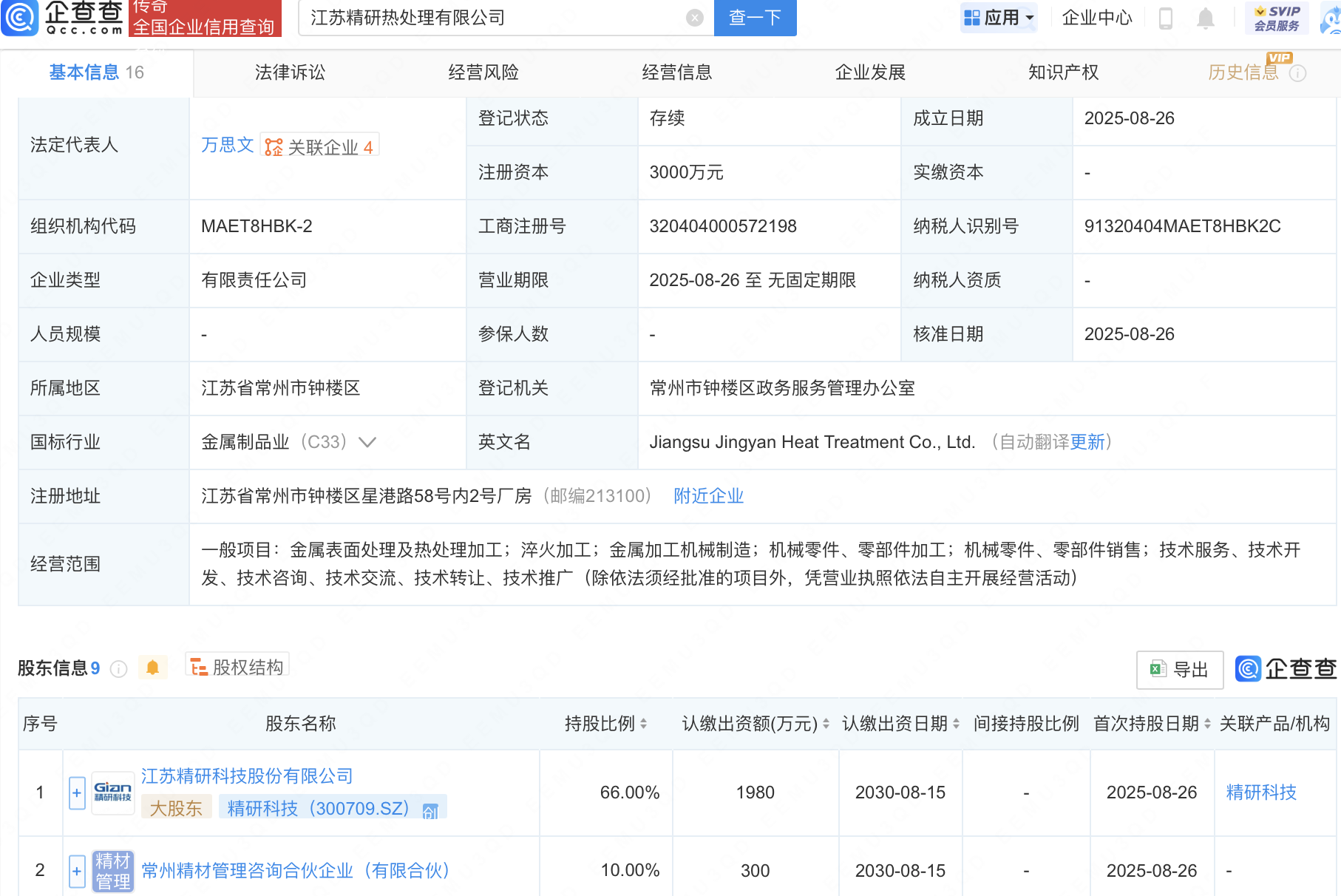Switch to the 知识产权 tab
1341x896 pixels.
tap(1063, 72)
